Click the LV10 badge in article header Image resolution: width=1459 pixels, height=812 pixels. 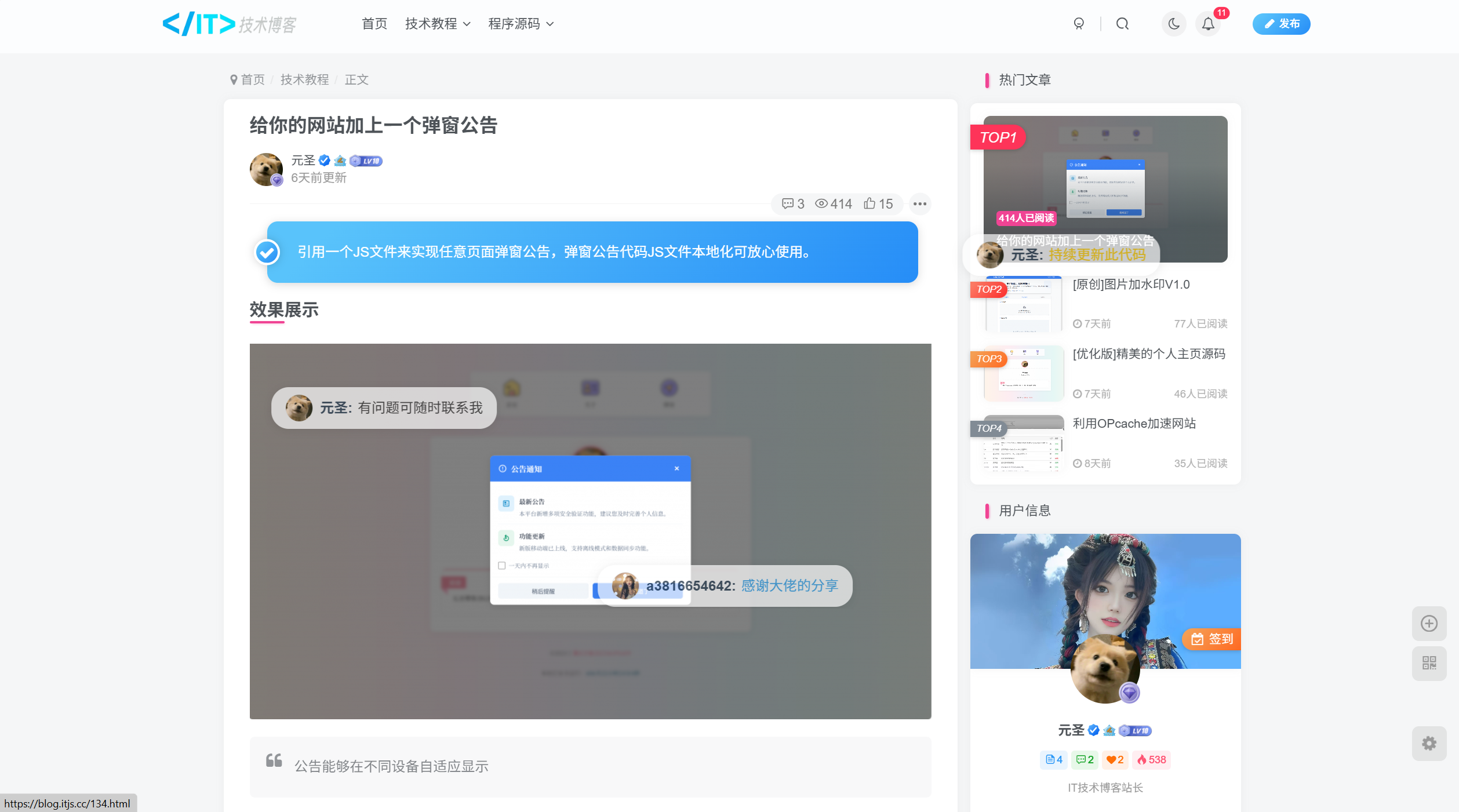366,161
